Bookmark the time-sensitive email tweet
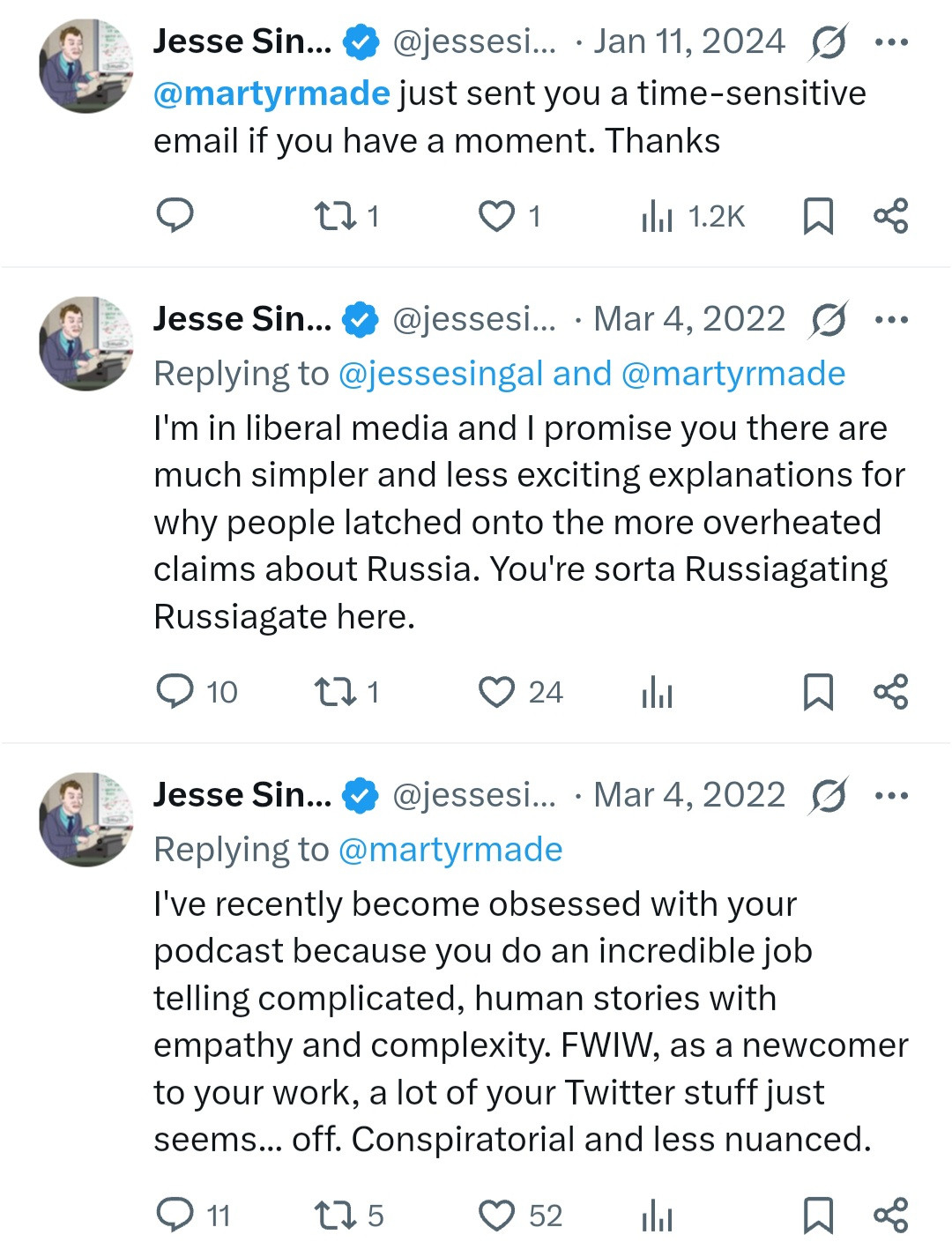 (x=818, y=215)
